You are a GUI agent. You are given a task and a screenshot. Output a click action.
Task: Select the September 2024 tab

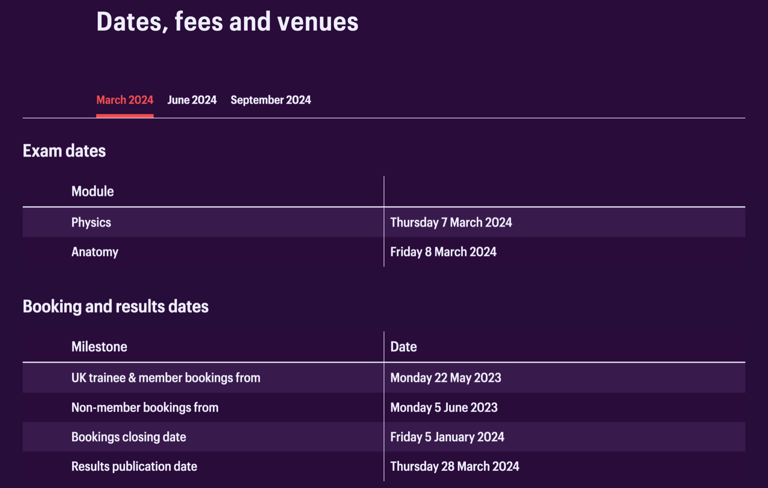tap(270, 100)
